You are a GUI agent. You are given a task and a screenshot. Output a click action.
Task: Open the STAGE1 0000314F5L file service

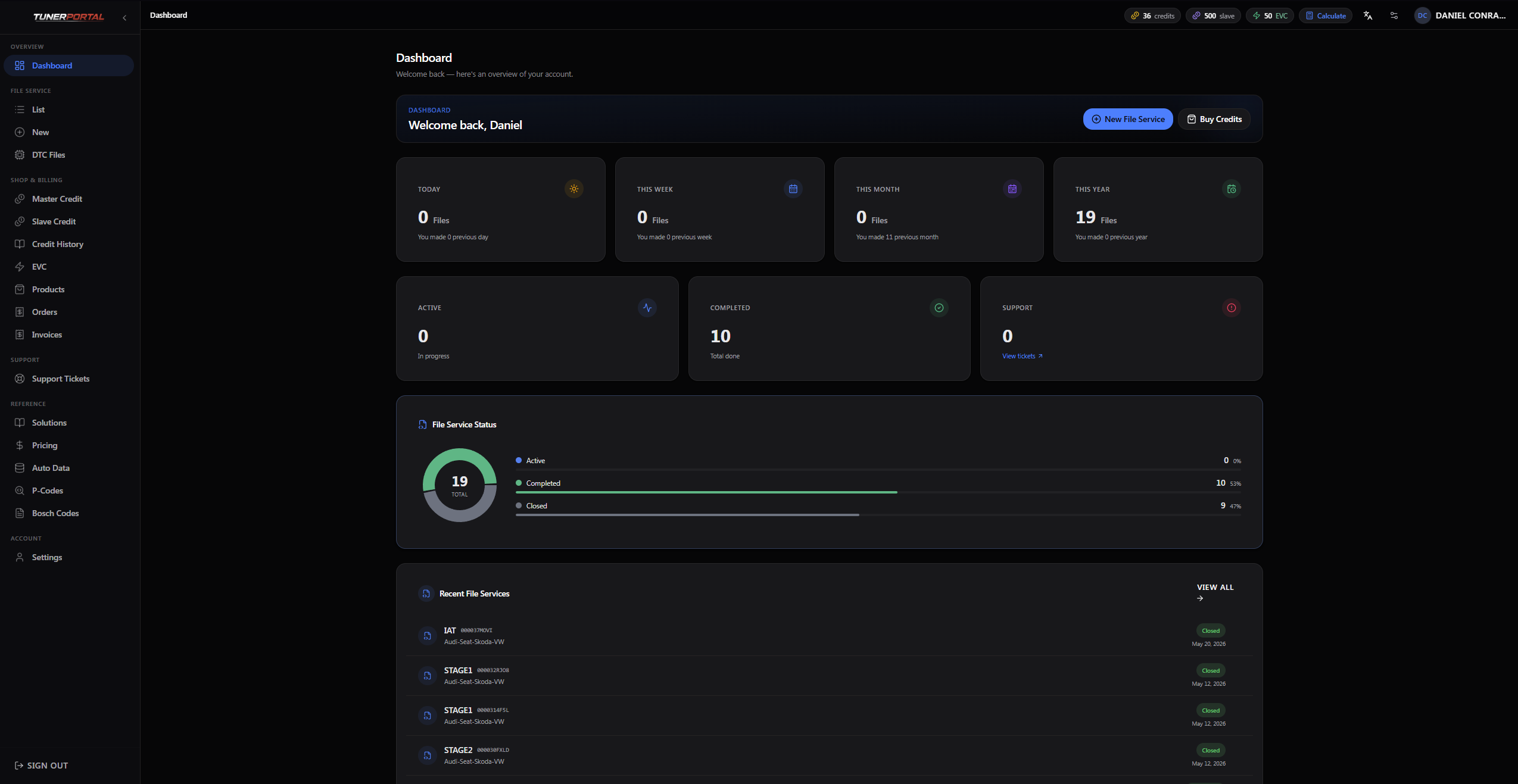pos(829,716)
